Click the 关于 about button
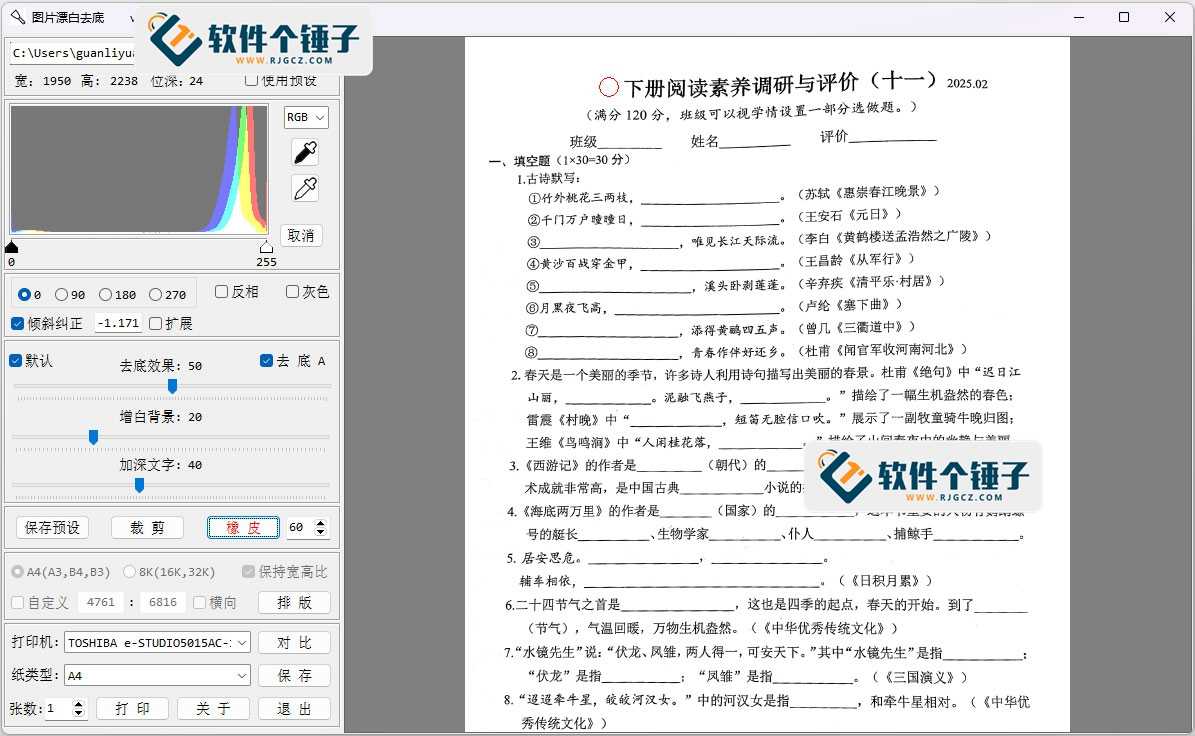Viewport: 1195px width, 736px height. point(213,709)
